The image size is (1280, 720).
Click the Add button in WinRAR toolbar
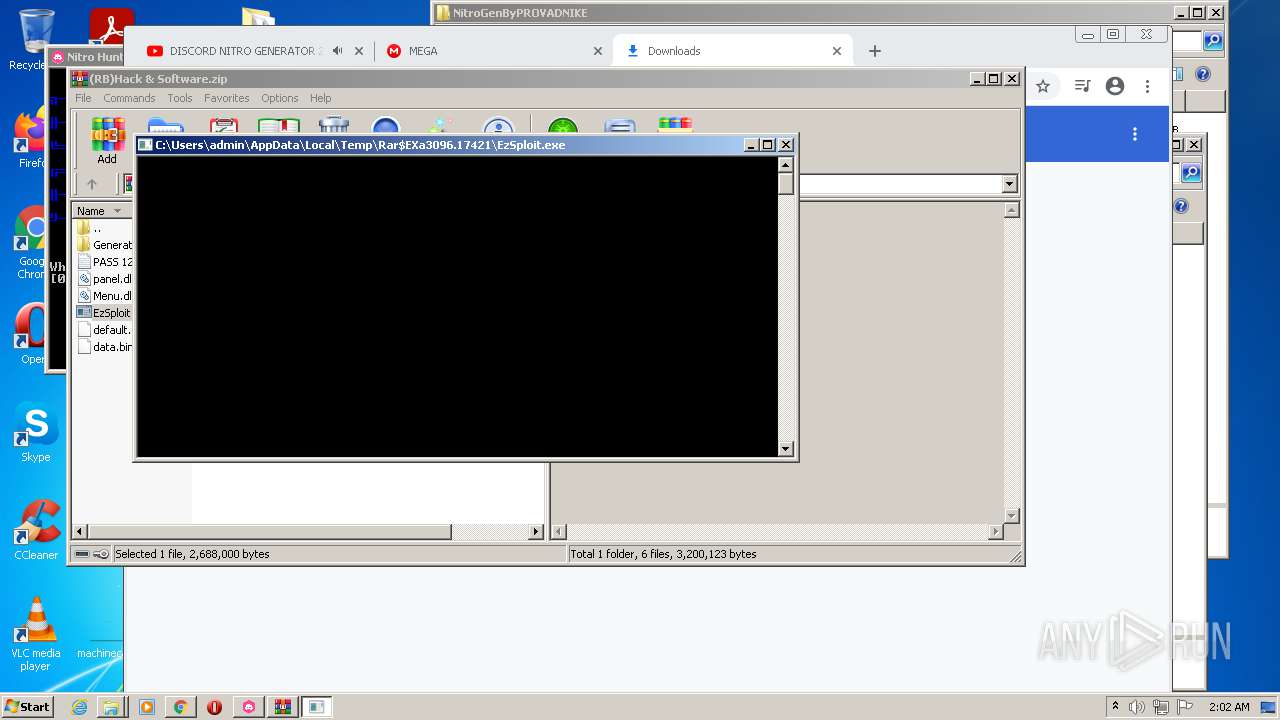[107, 140]
